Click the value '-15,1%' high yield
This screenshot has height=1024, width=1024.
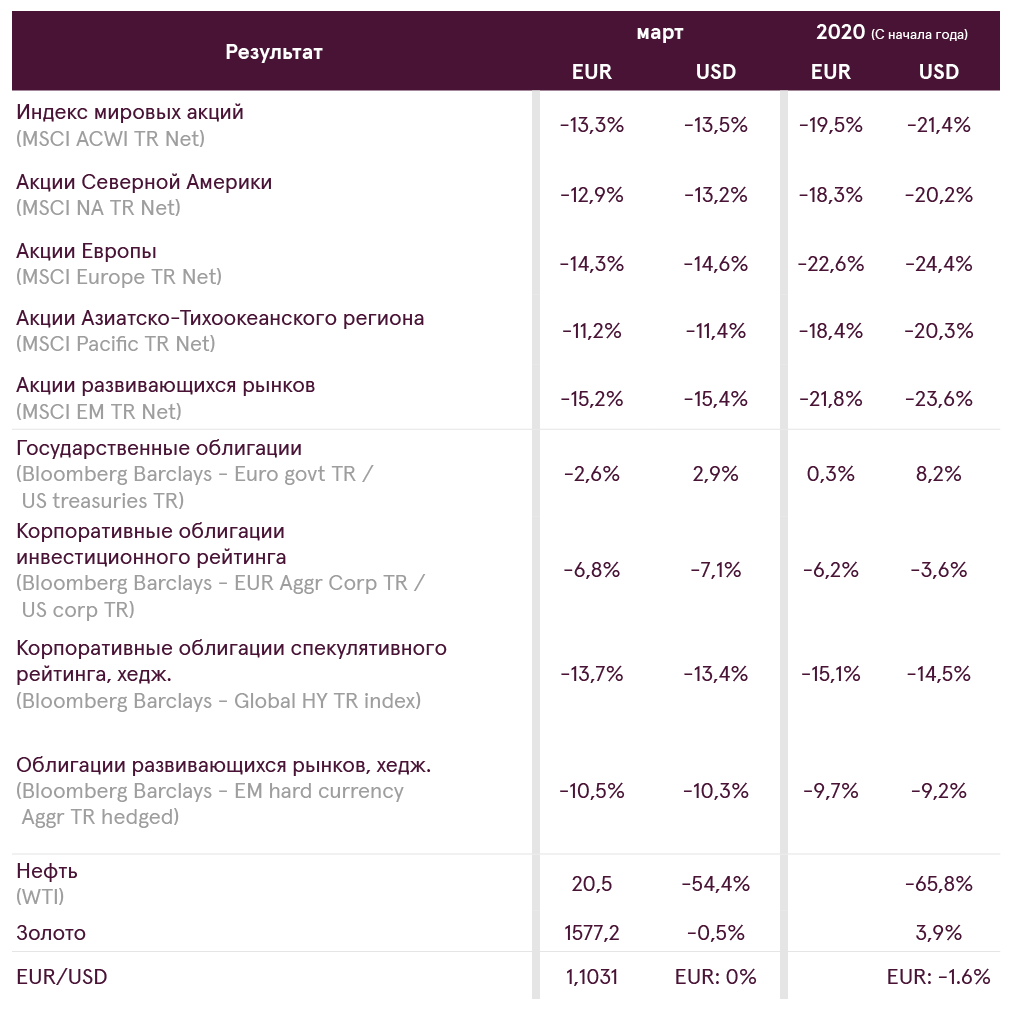pyautogui.click(x=831, y=674)
